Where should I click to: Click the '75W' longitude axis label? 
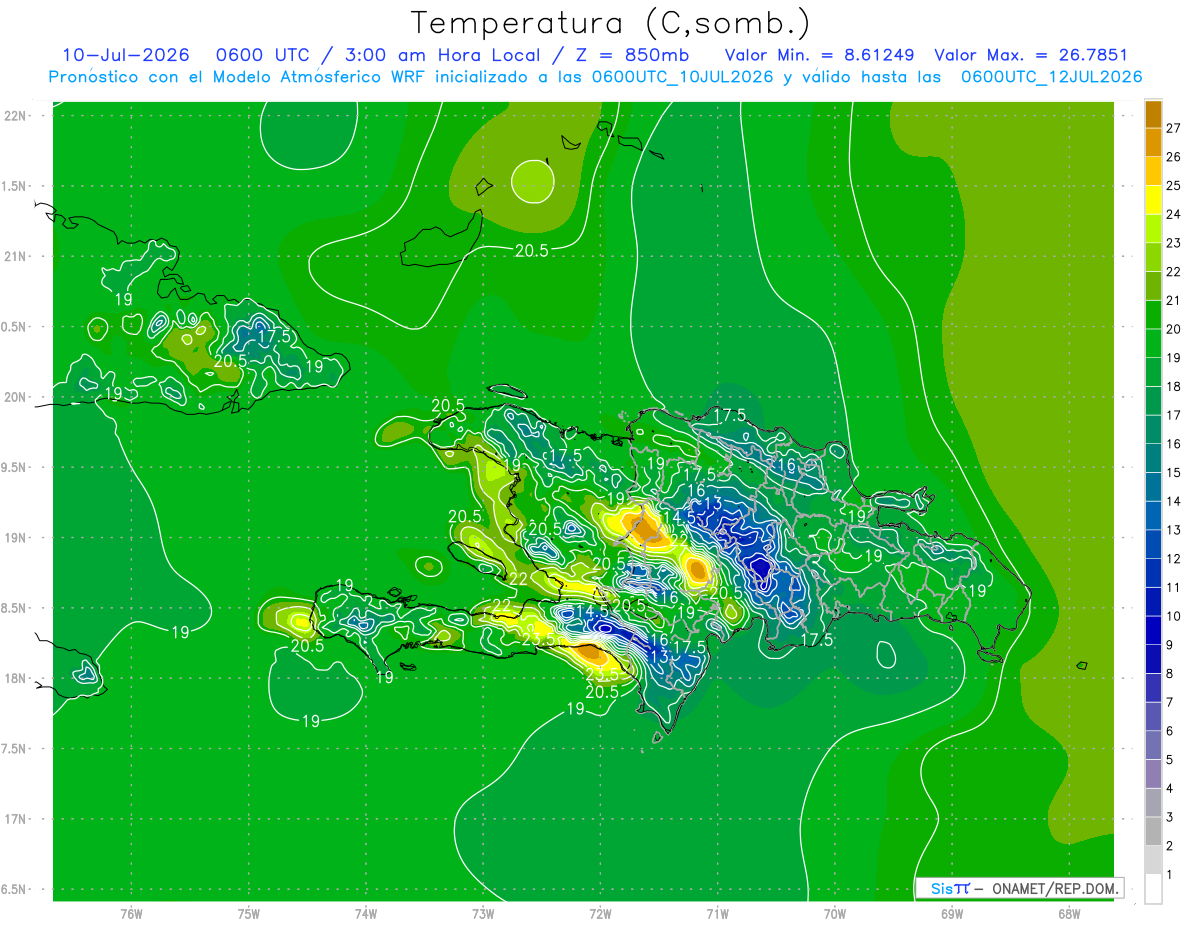tap(249, 914)
